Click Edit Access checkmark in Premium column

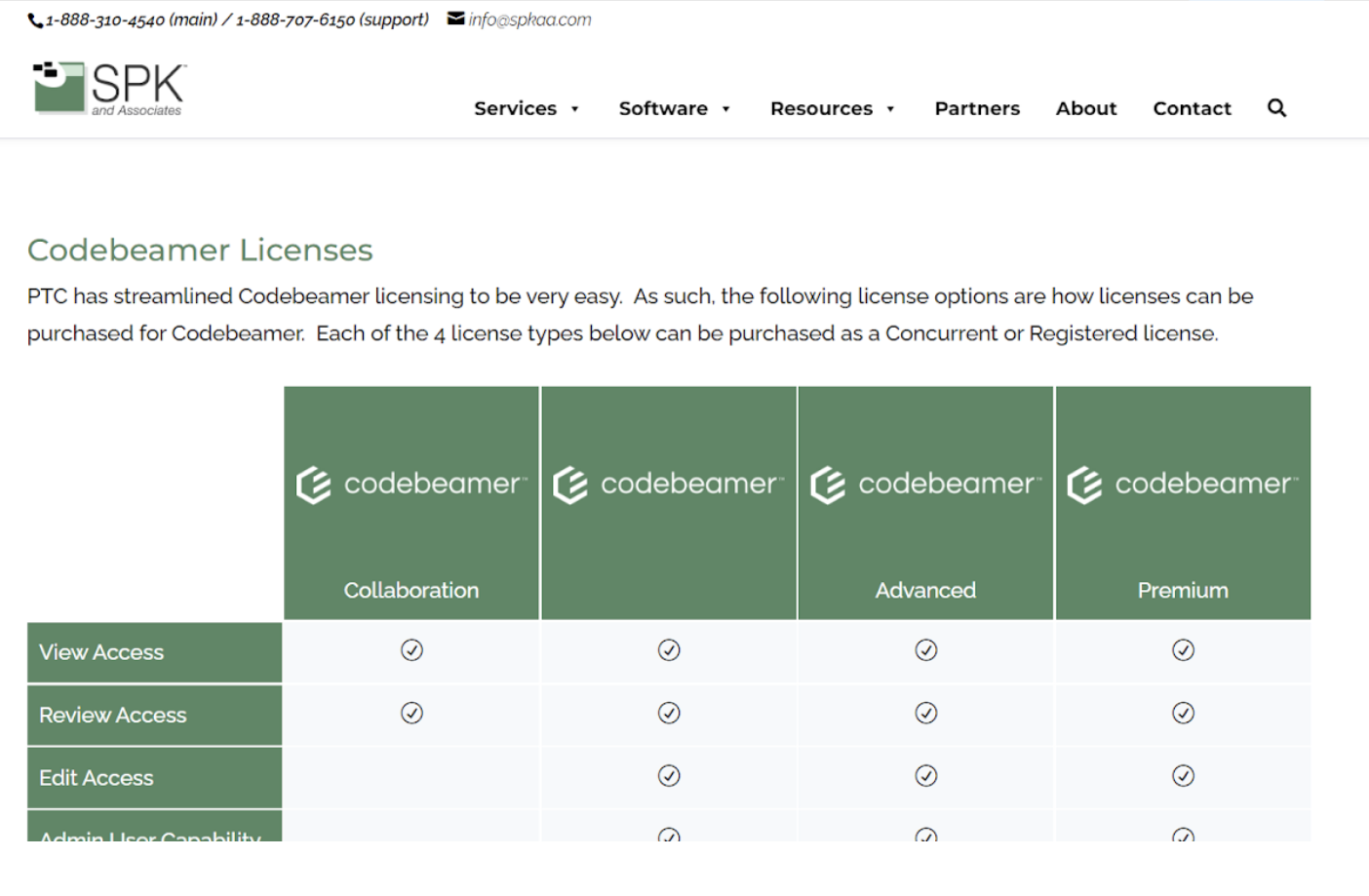pyautogui.click(x=1183, y=775)
